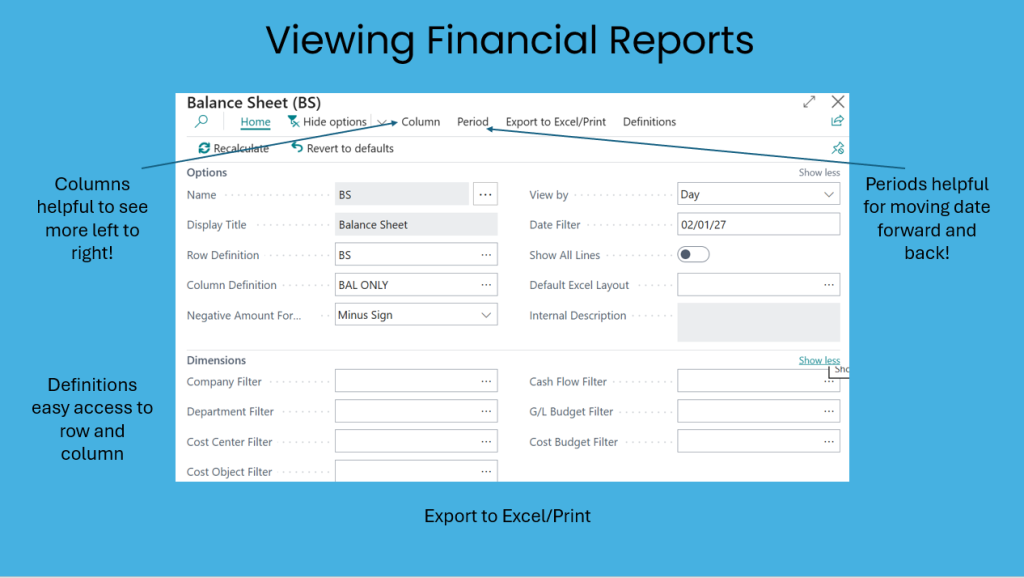Click Show less in the Options section
The width and height of the screenshot is (1024, 578).
pos(818,173)
